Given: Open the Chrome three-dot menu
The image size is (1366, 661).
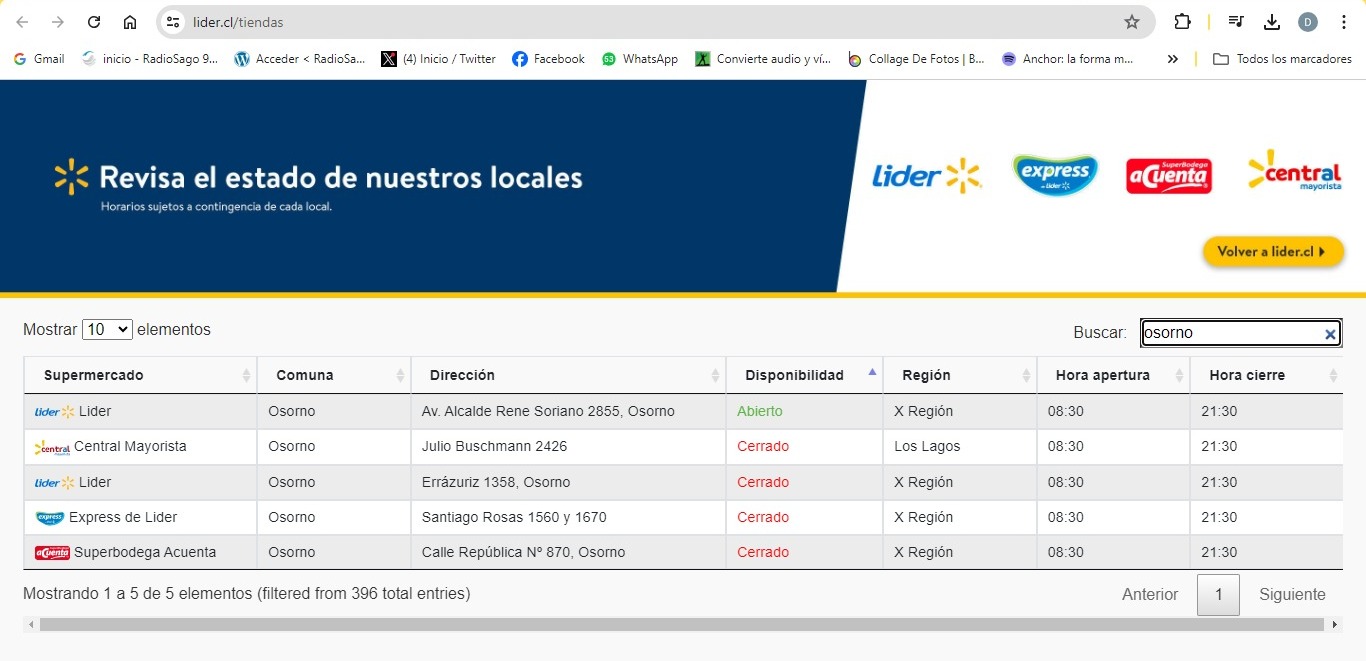Looking at the screenshot, I should pos(1344,22).
